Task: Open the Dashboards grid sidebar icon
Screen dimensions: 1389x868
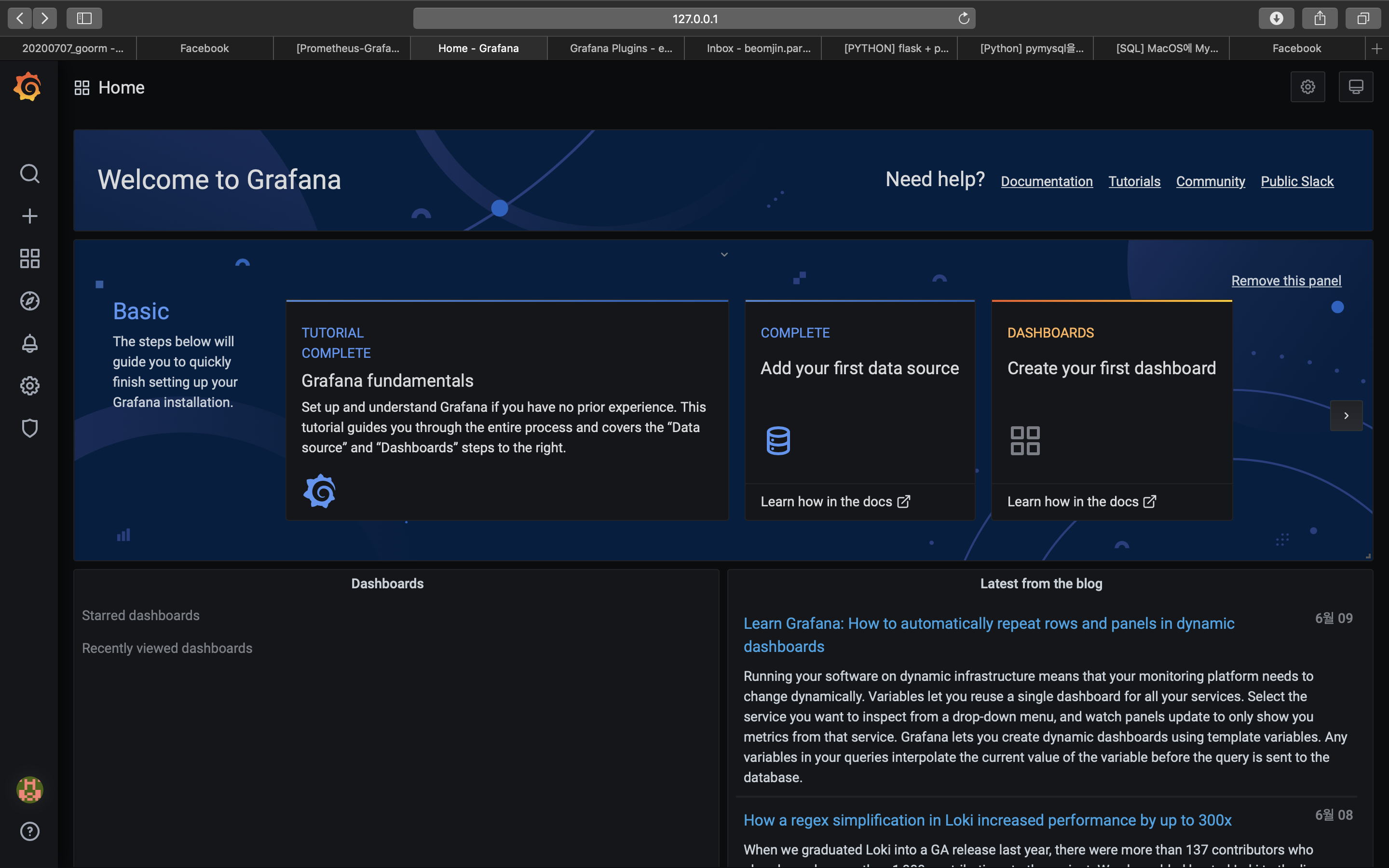Action: click(29, 258)
